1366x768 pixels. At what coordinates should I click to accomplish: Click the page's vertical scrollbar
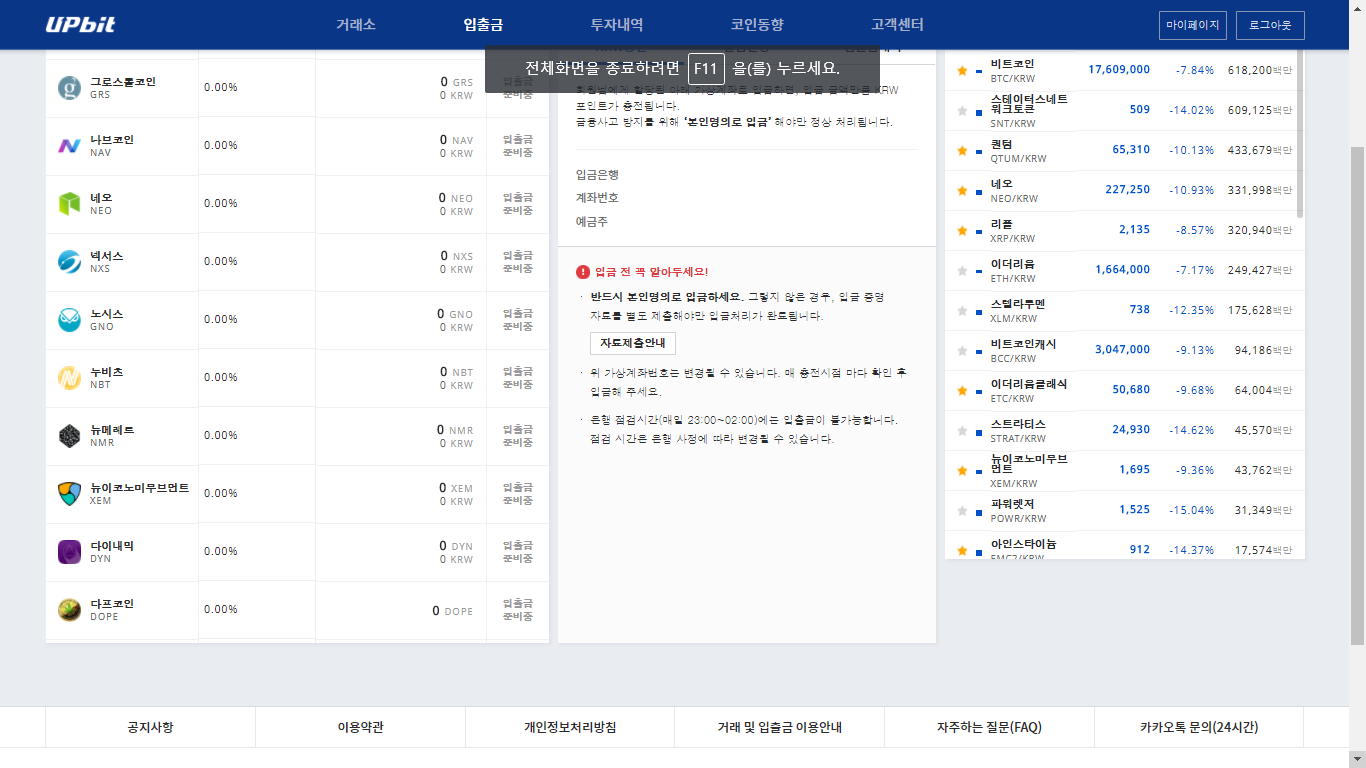point(1358,395)
